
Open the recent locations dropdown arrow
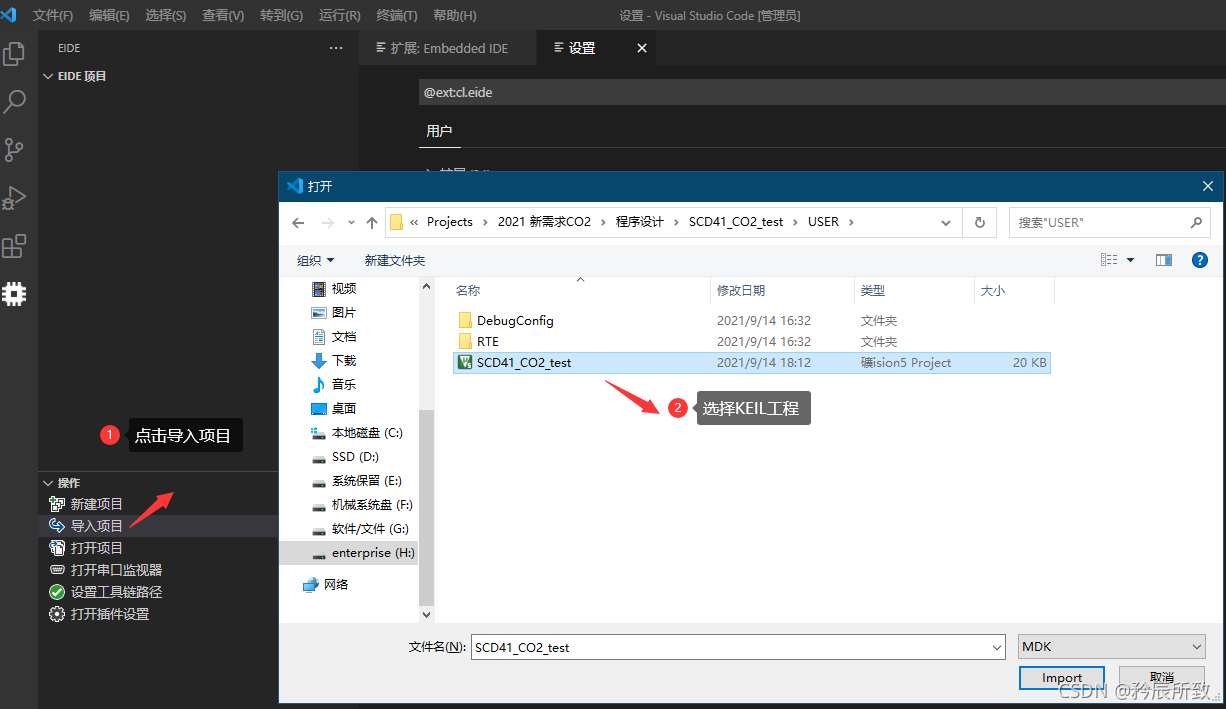[351, 222]
